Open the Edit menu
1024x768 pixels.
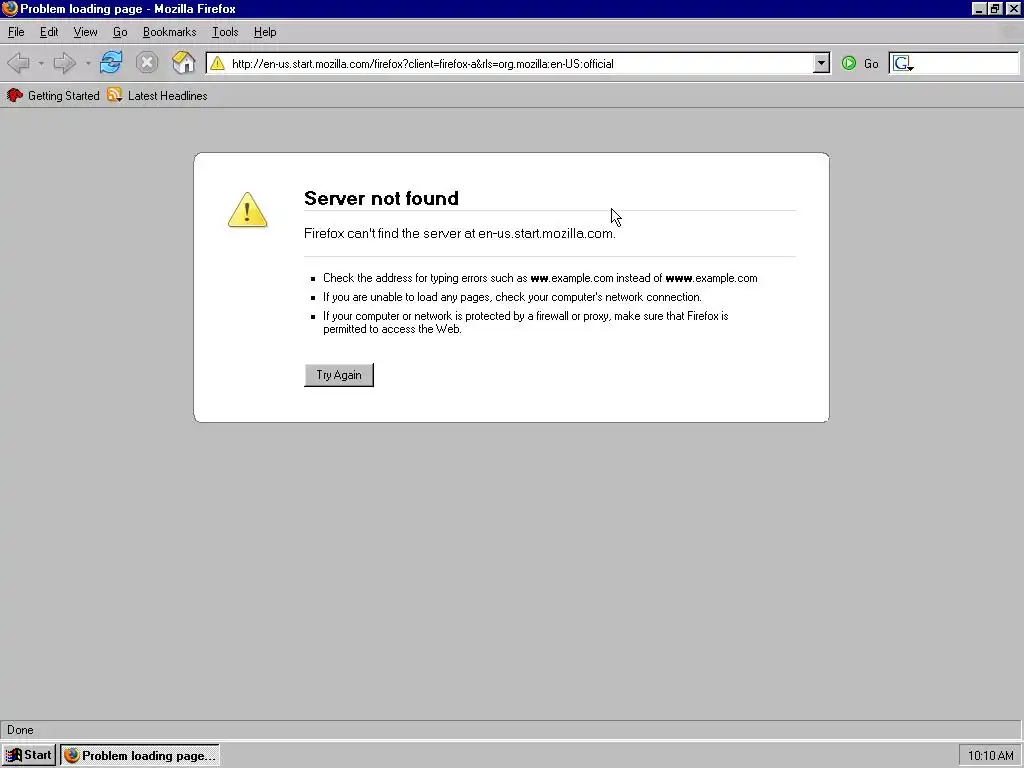49,32
